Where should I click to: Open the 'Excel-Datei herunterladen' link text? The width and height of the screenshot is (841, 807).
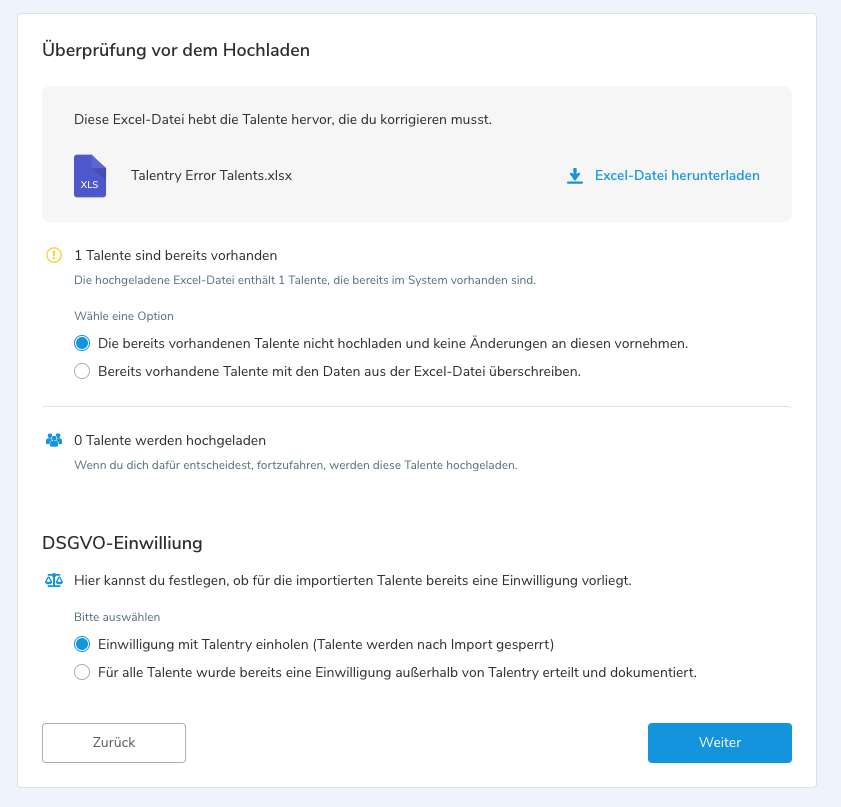coord(676,176)
